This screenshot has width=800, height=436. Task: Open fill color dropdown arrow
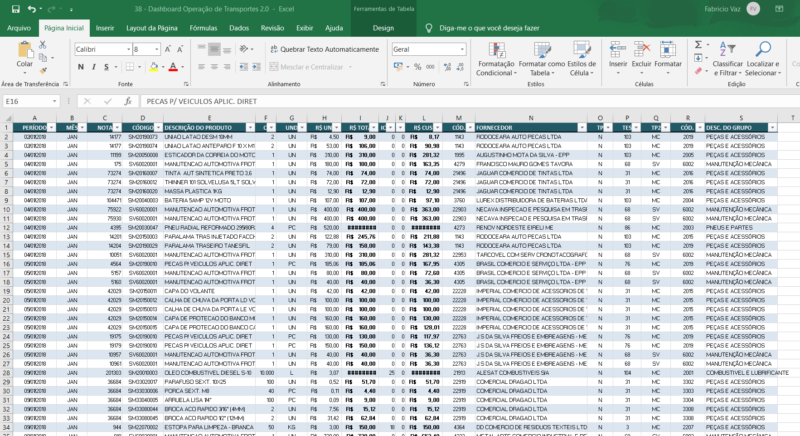click(x=163, y=67)
